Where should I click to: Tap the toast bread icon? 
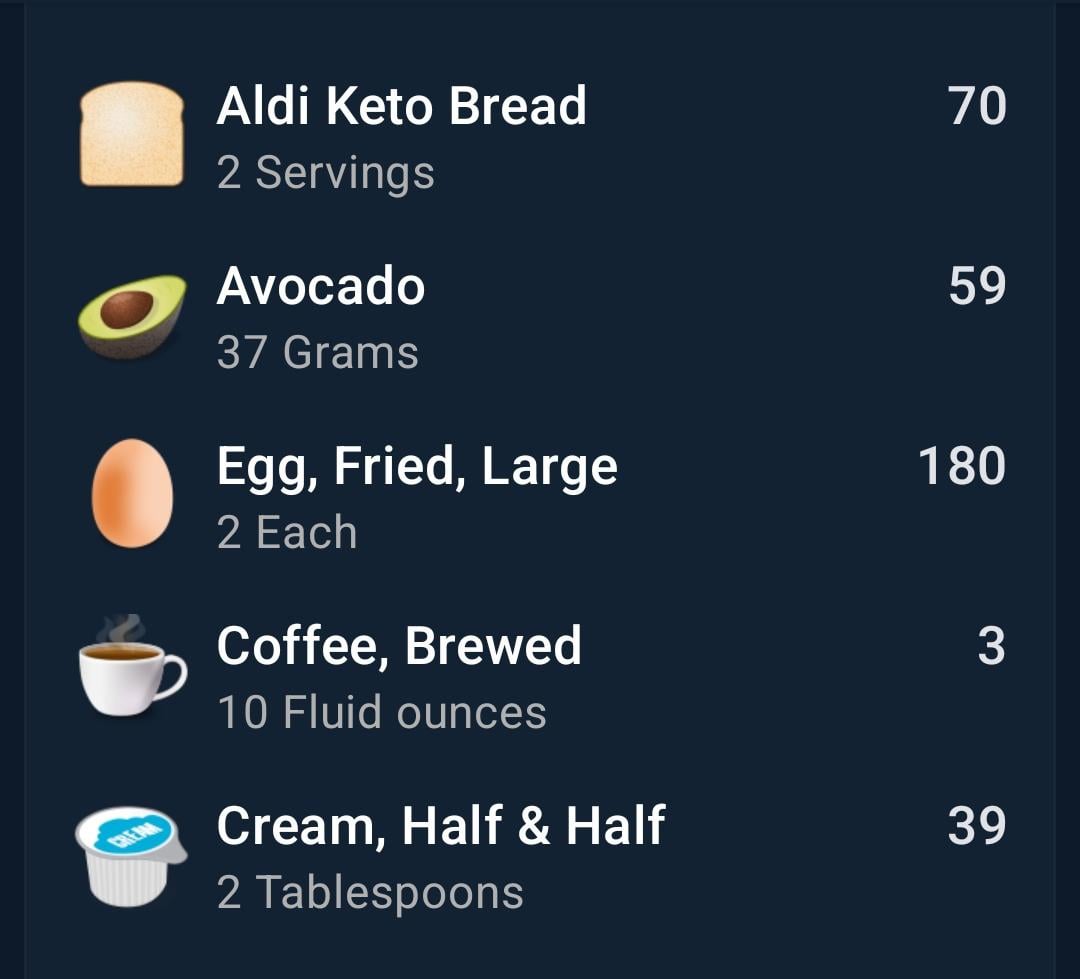pos(132,134)
